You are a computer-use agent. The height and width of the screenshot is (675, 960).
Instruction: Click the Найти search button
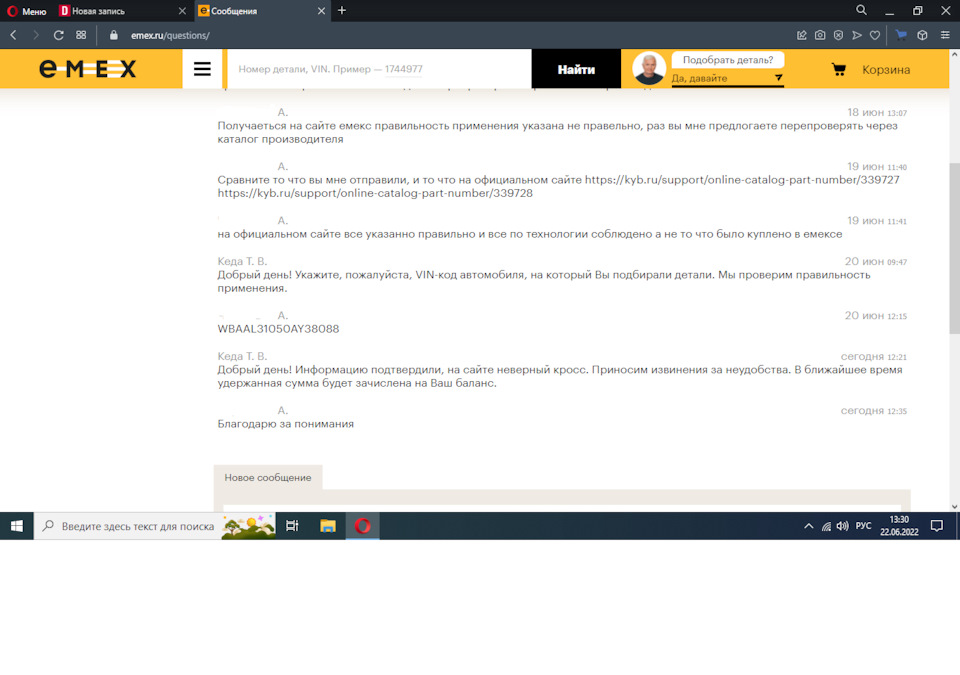pyautogui.click(x=576, y=69)
